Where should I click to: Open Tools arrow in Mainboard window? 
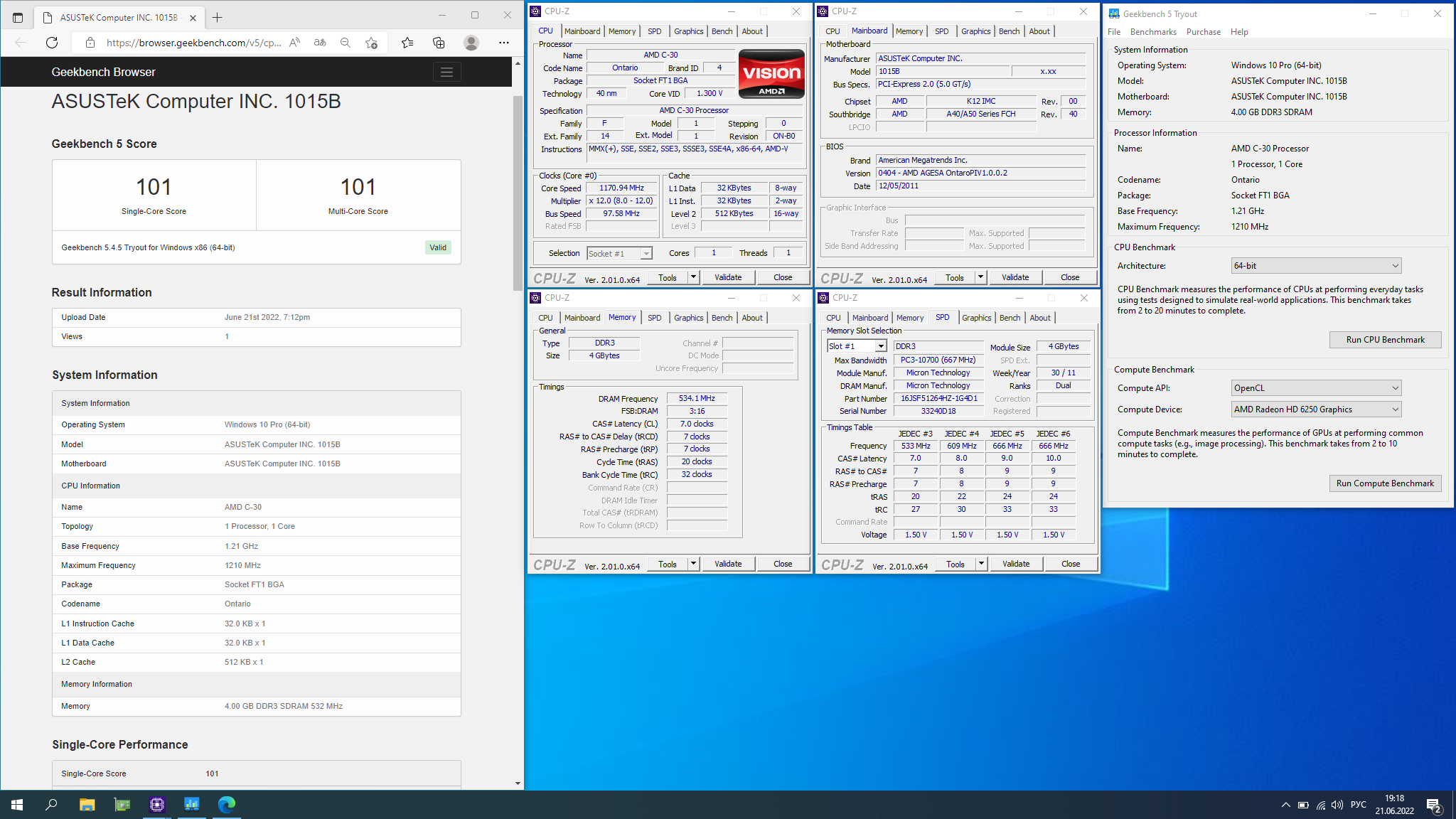pos(980,277)
